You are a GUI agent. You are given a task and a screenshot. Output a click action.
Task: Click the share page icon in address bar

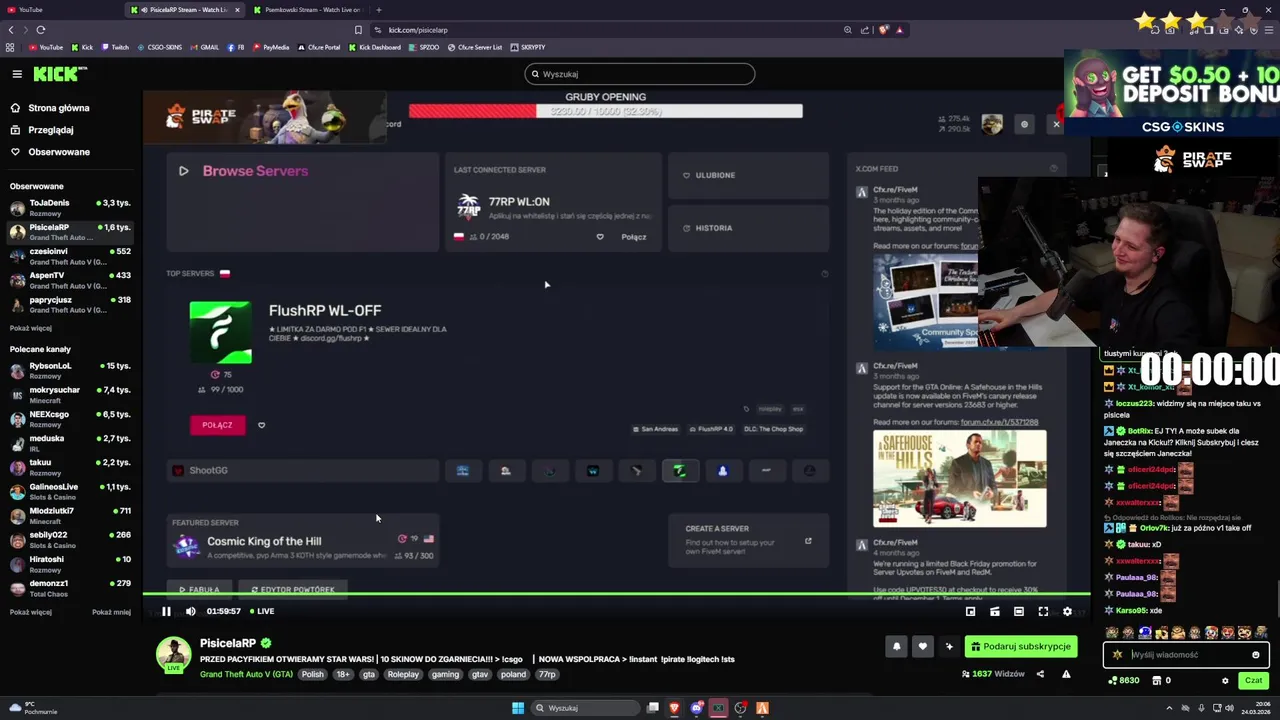coord(865,30)
